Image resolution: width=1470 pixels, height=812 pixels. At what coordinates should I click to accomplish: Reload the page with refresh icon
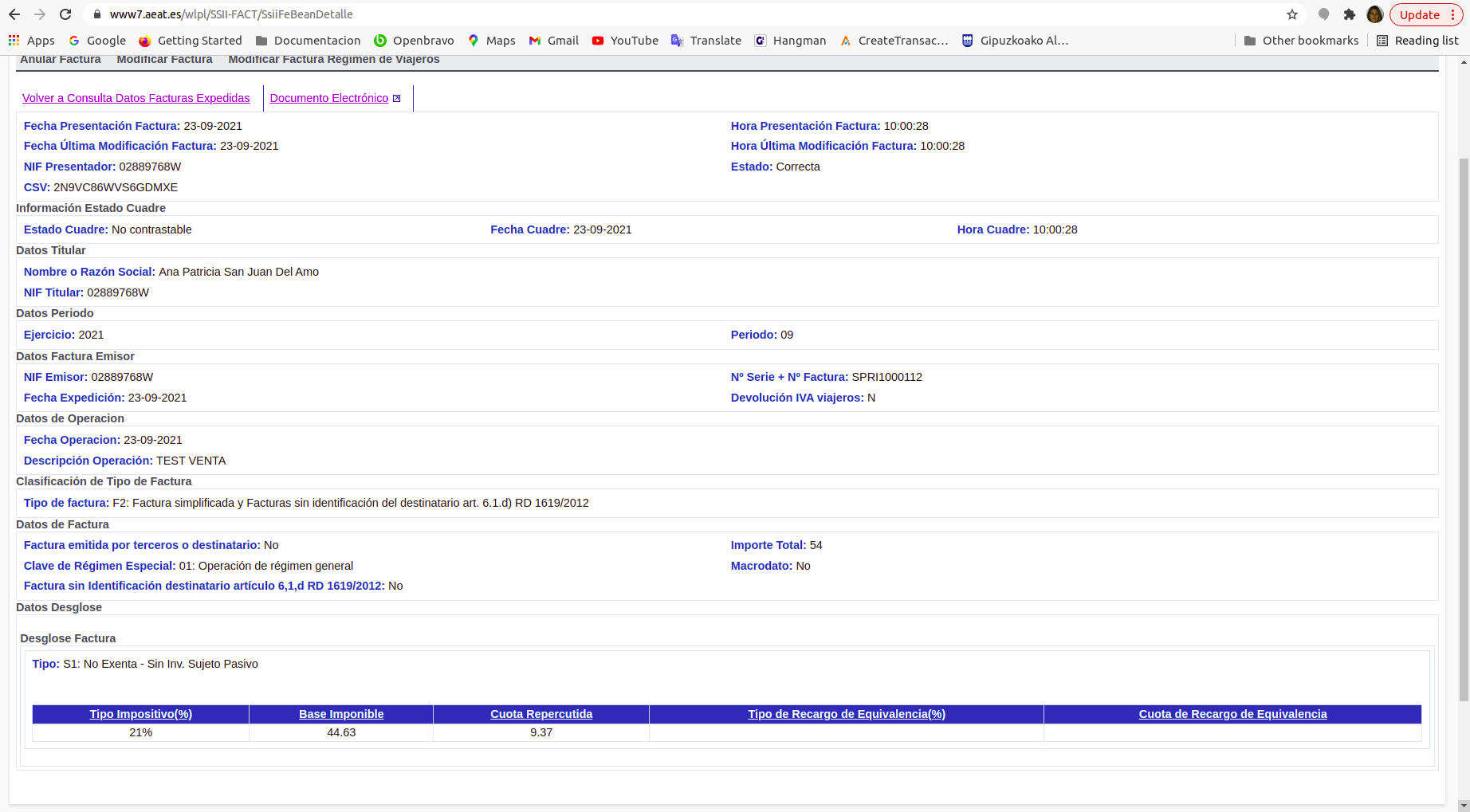(65, 14)
